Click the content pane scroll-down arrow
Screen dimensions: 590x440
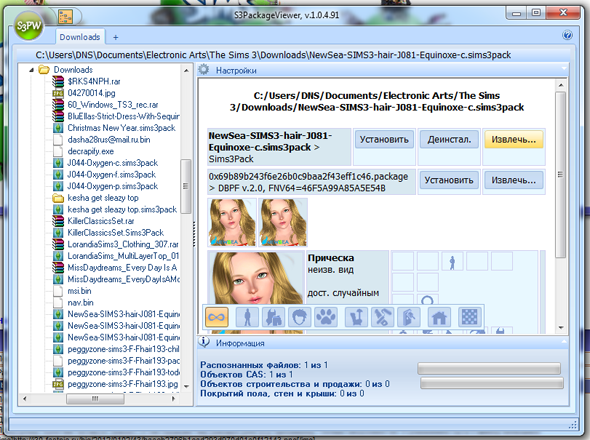coord(561,328)
